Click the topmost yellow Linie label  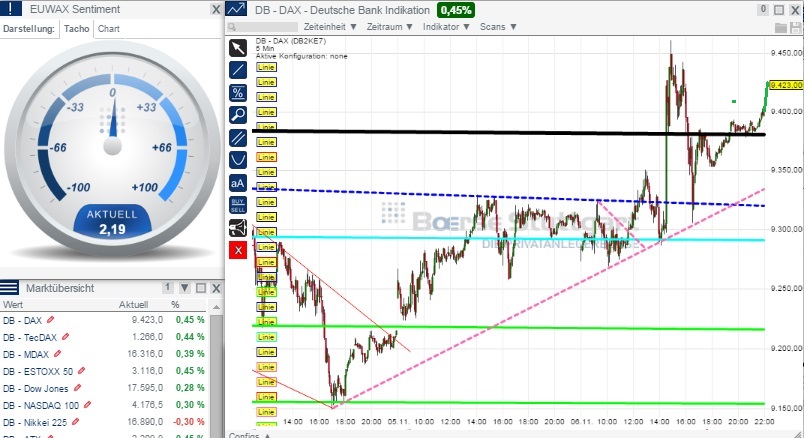tap(266, 67)
